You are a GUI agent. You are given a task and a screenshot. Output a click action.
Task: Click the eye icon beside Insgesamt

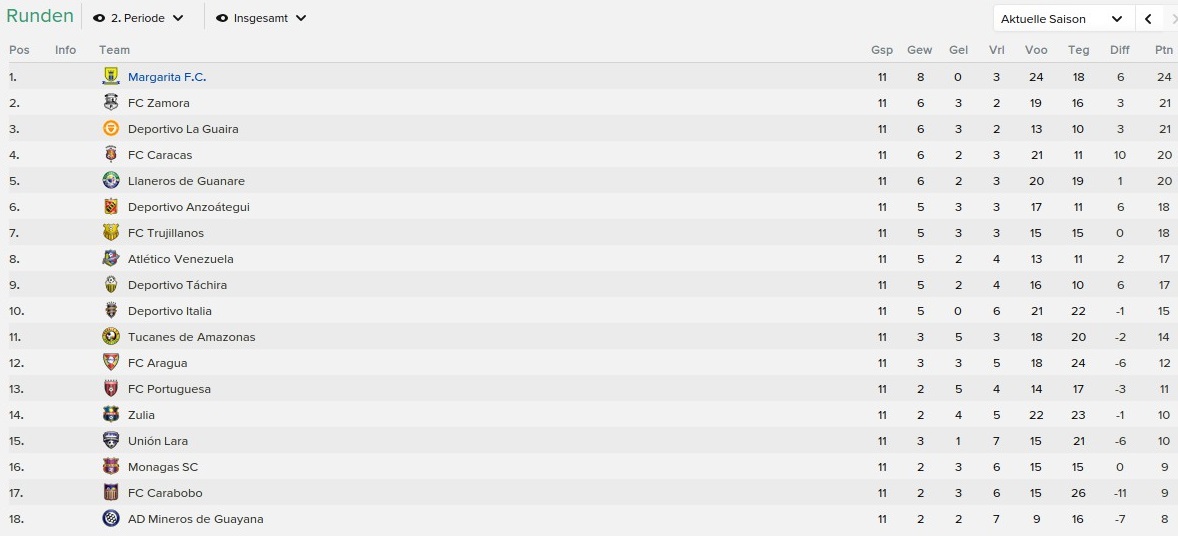point(222,18)
